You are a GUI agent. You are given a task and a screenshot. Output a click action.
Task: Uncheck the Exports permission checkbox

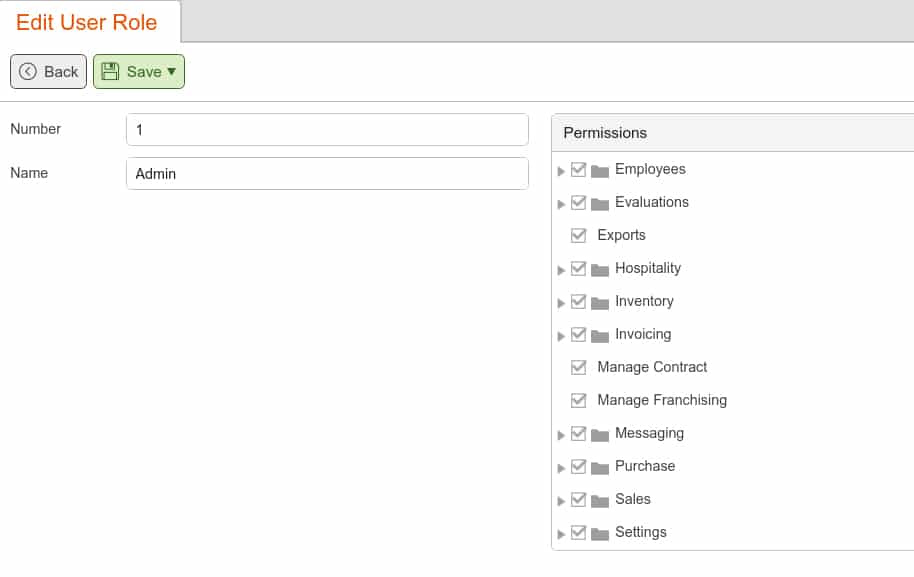coord(578,235)
